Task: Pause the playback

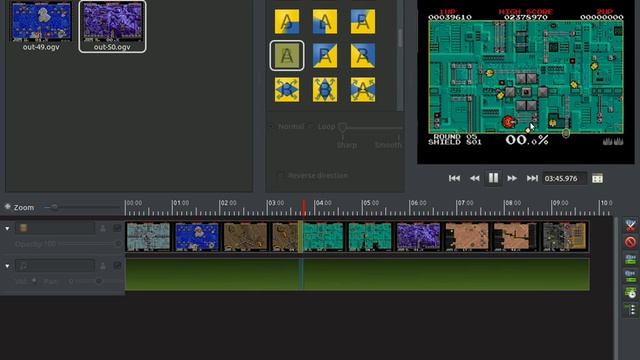Action: click(493, 178)
